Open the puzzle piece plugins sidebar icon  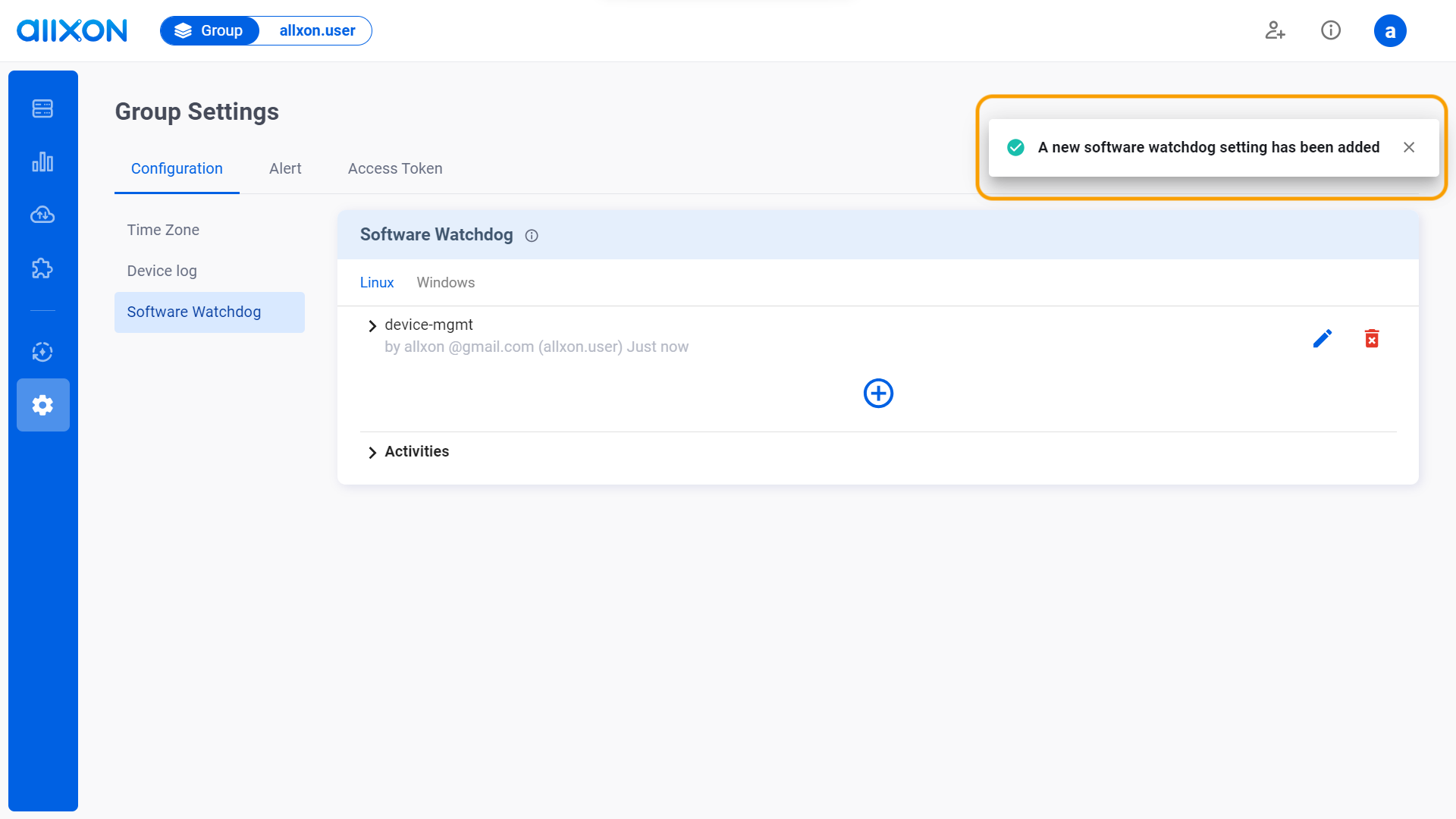42,268
